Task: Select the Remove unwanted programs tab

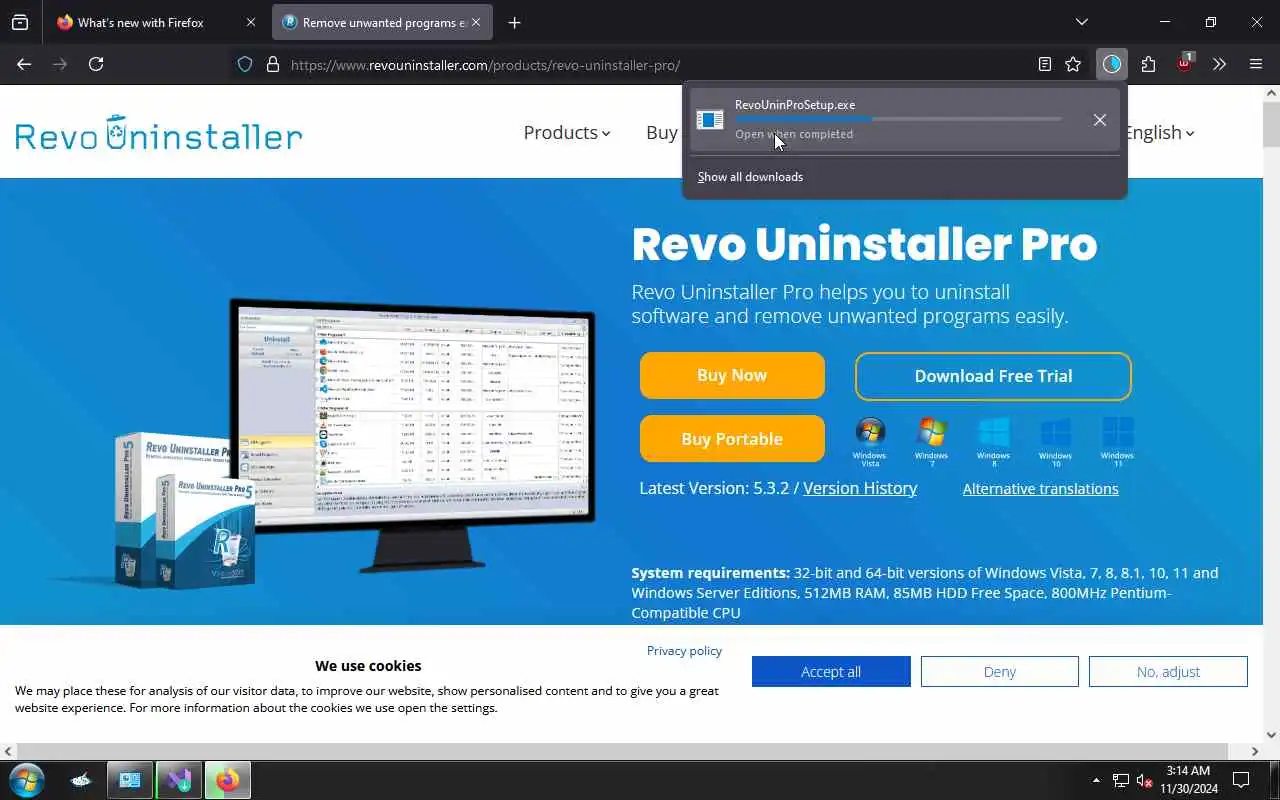Action: (383, 22)
